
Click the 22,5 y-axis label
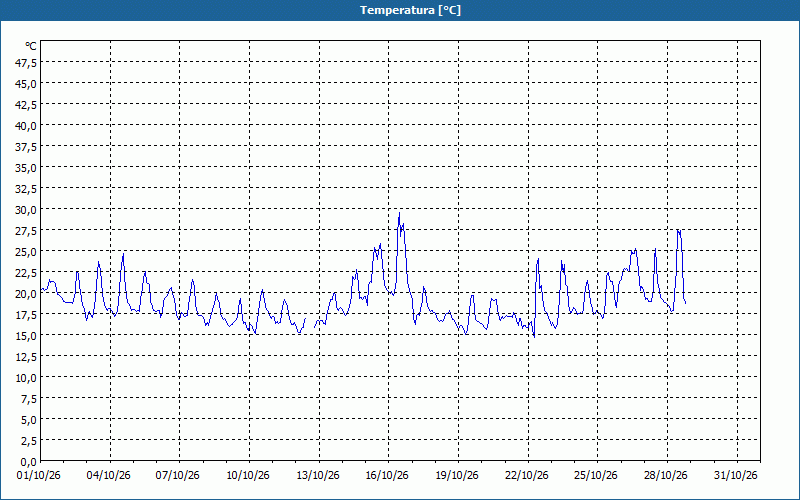(x=27, y=273)
